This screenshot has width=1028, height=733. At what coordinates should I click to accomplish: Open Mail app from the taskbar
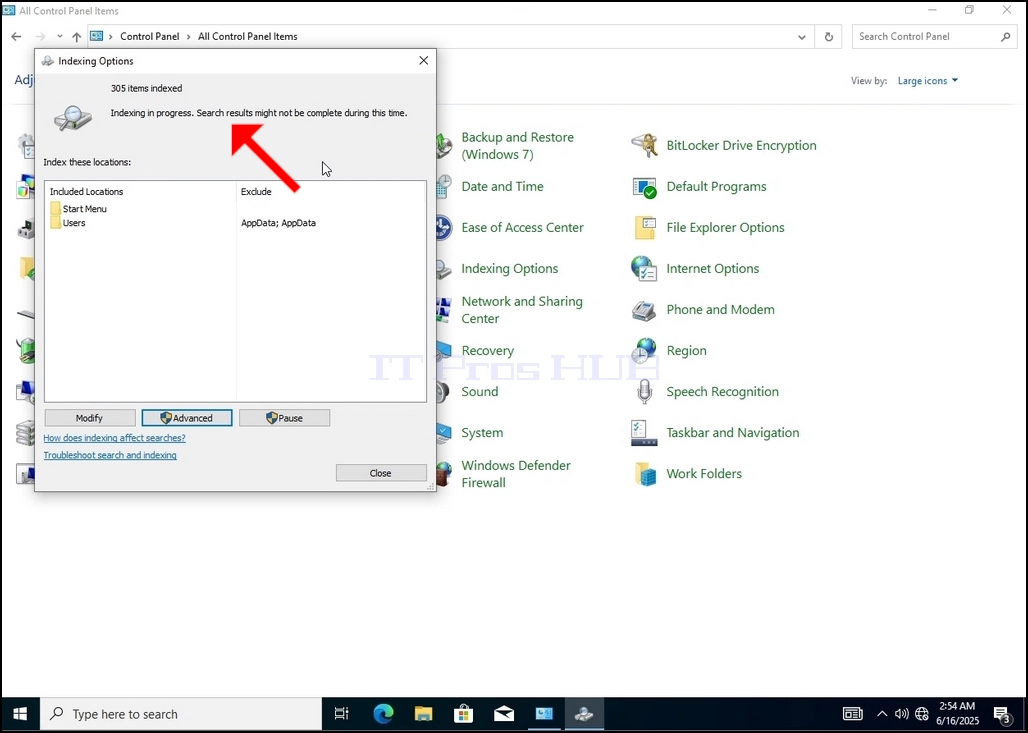[x=504, y=714]
